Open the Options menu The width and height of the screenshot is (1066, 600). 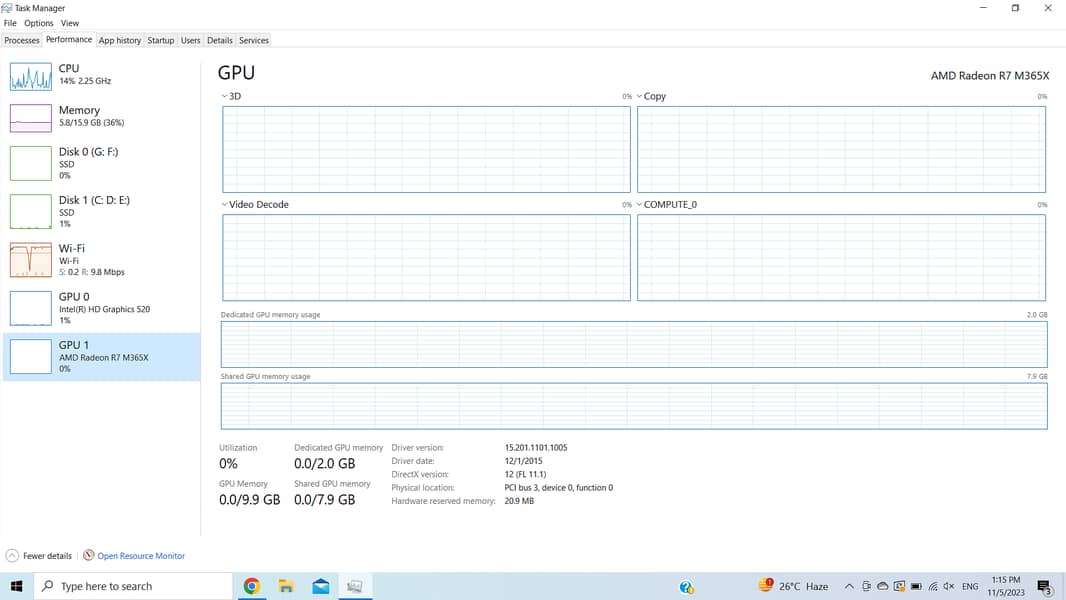(39, 23)
